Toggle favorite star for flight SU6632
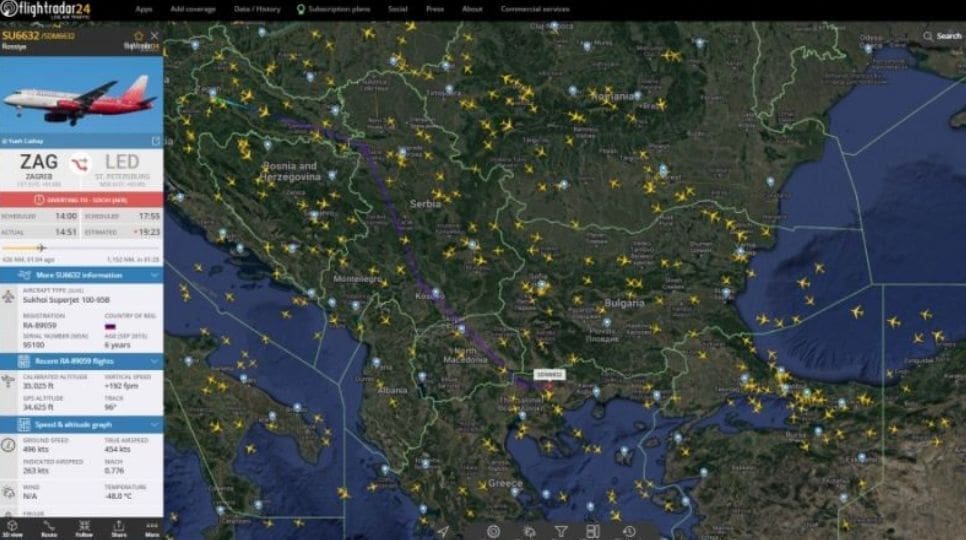966x540 pixels. 139,36
